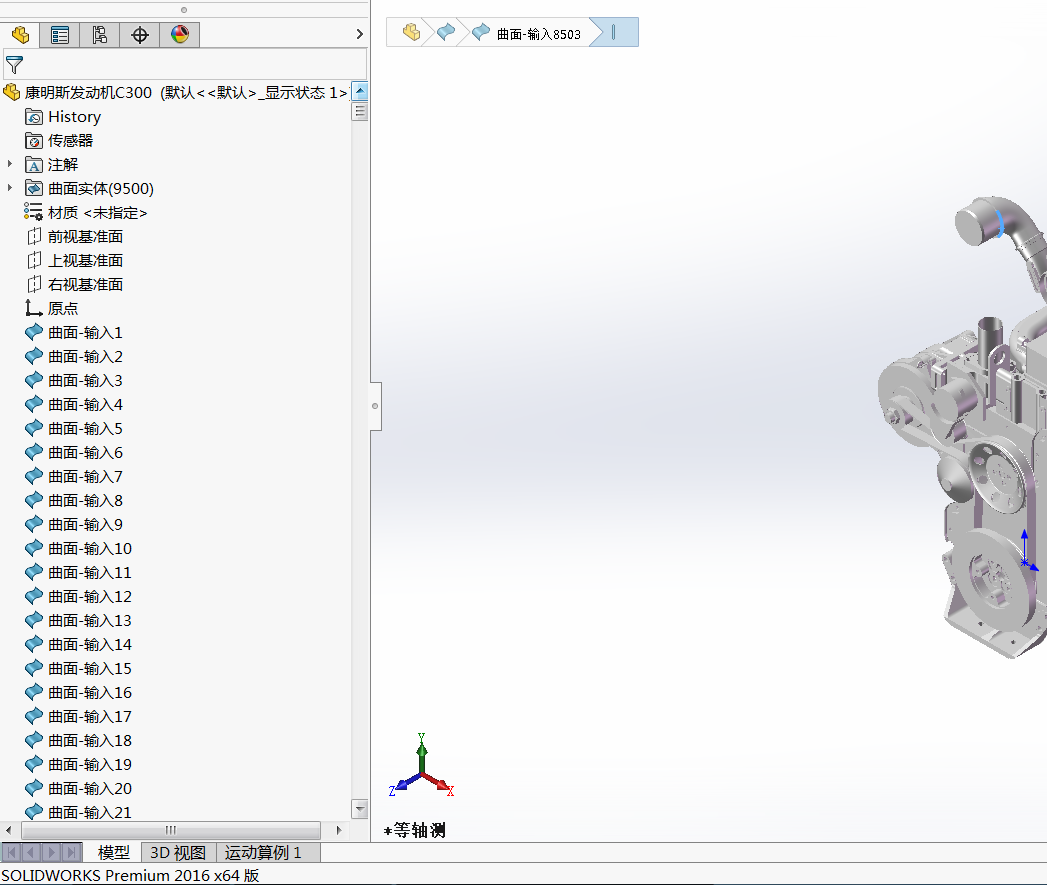The height and width of the screenshot is (885, 1047).
Task: Expand the 注解 annotations folder arrow
Action: click(9, 164)
